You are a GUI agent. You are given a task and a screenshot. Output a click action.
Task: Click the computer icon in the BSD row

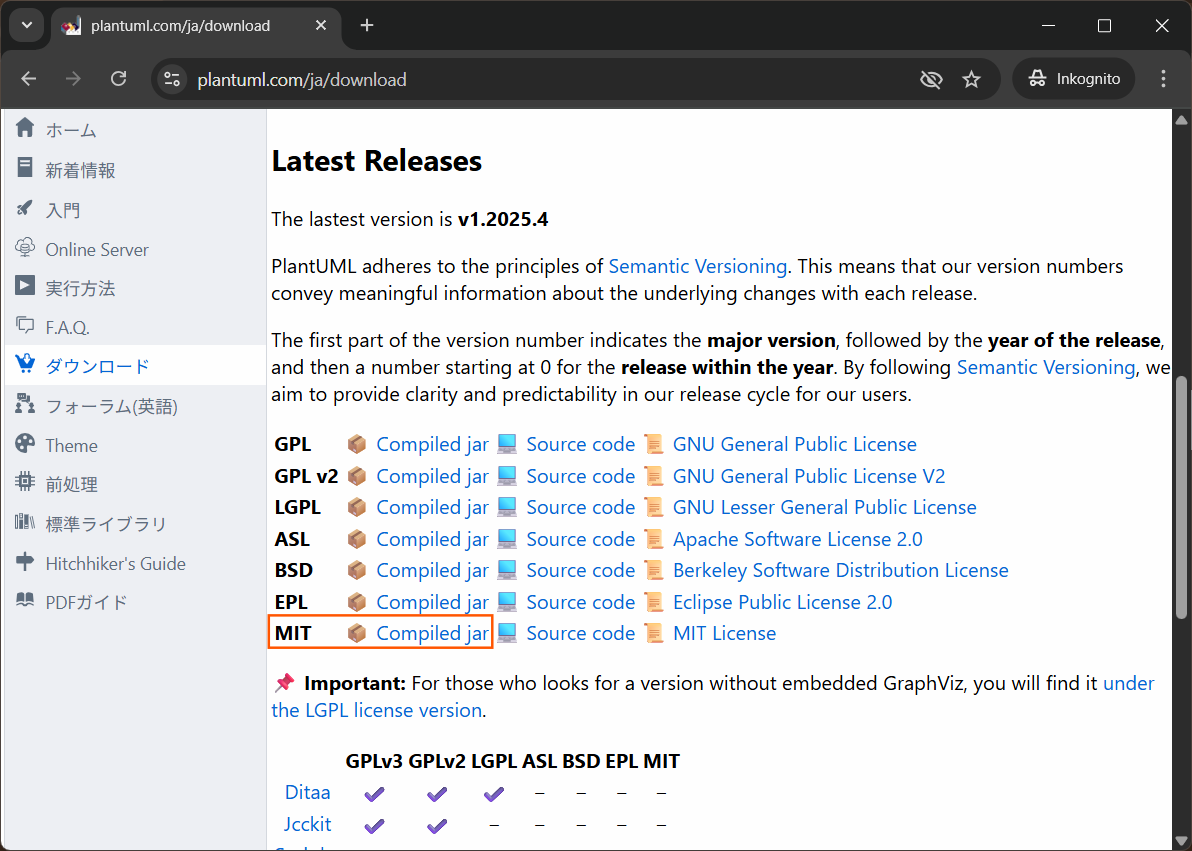(x=507, y=570)
